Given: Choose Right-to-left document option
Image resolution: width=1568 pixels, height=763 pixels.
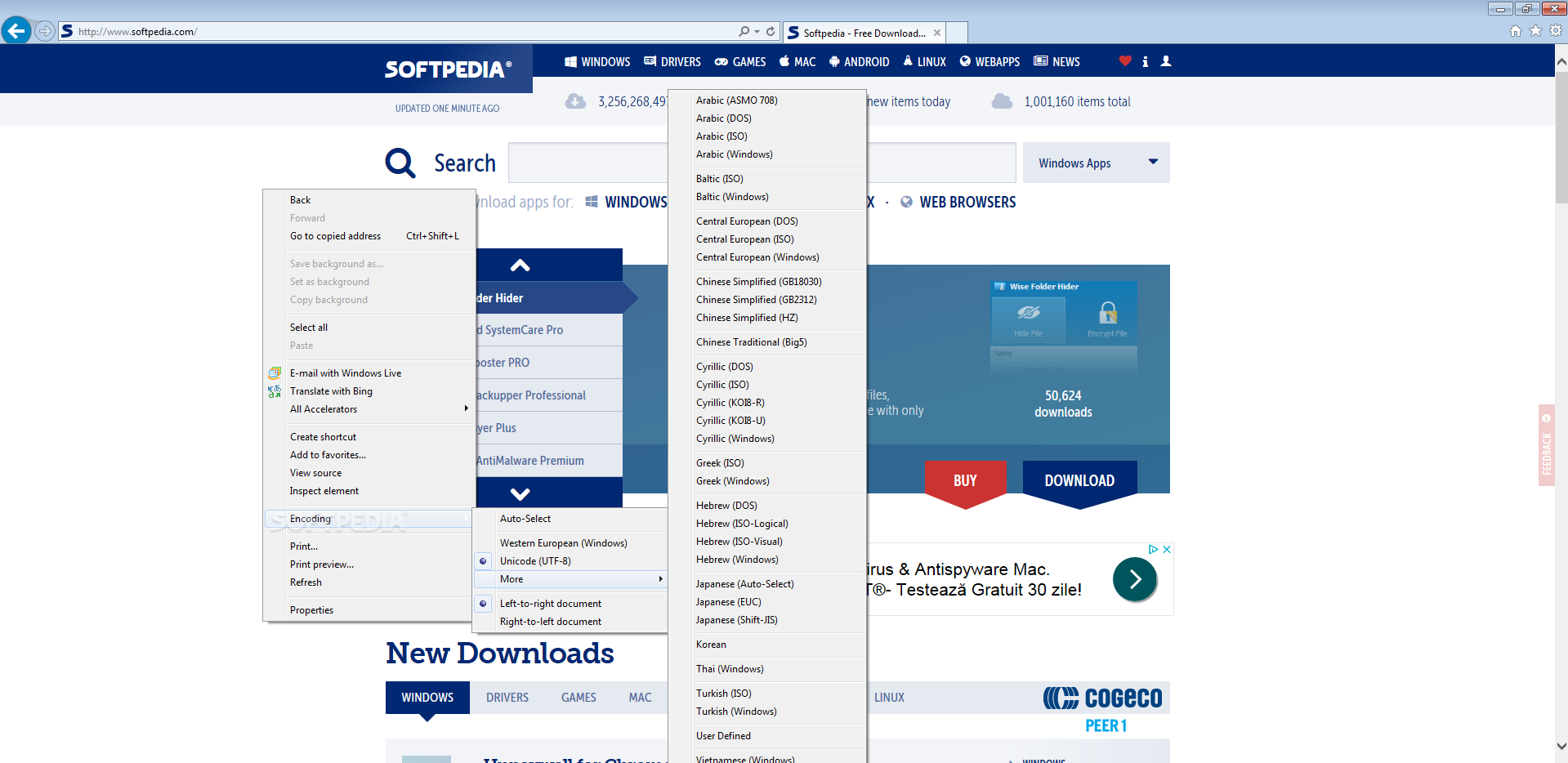Looking at the screenshot, I should 570,622.
